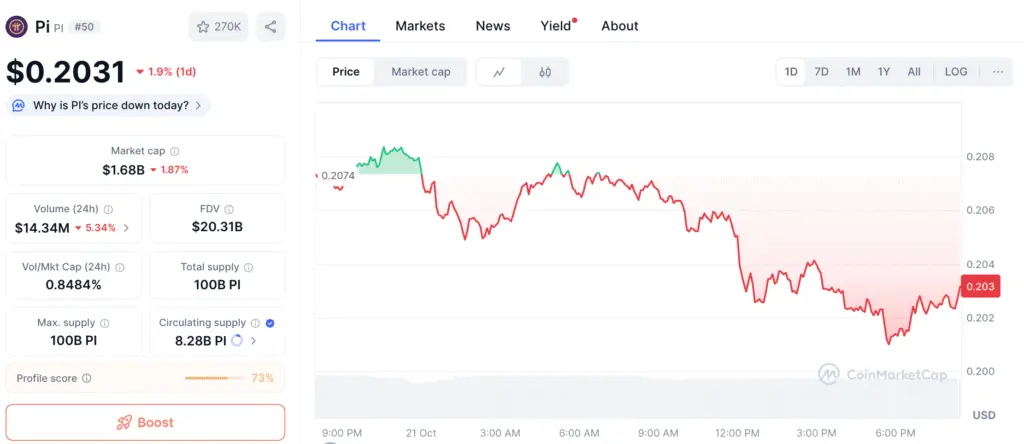Viewport: 1024px width, 444px height.
Task: Click the share icon next to the watchlist
Action: (x=271, y=27)
